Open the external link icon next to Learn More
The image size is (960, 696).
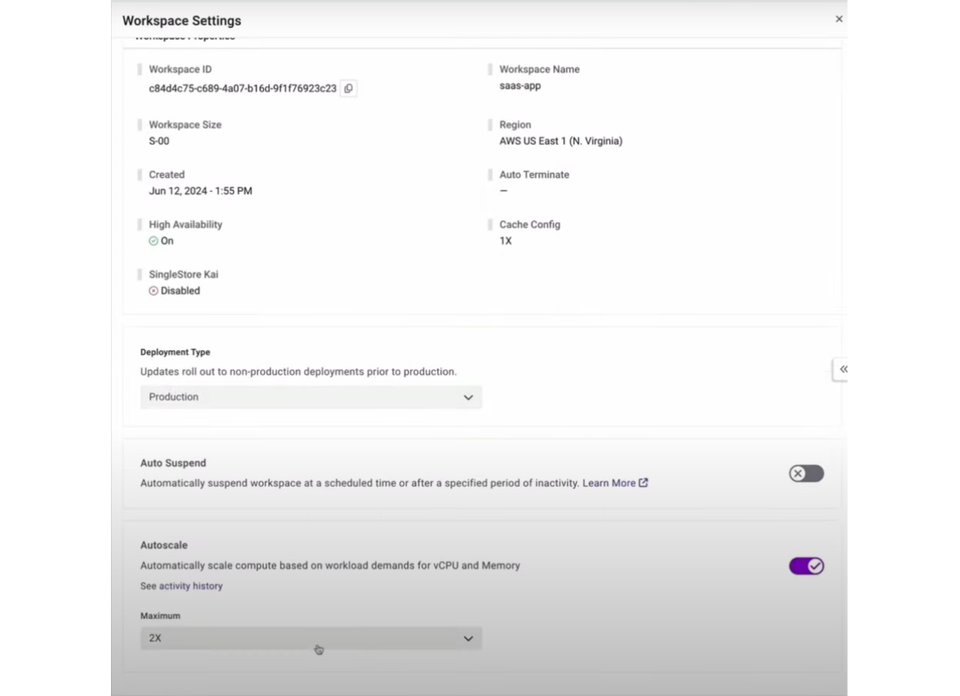[645, 482]
